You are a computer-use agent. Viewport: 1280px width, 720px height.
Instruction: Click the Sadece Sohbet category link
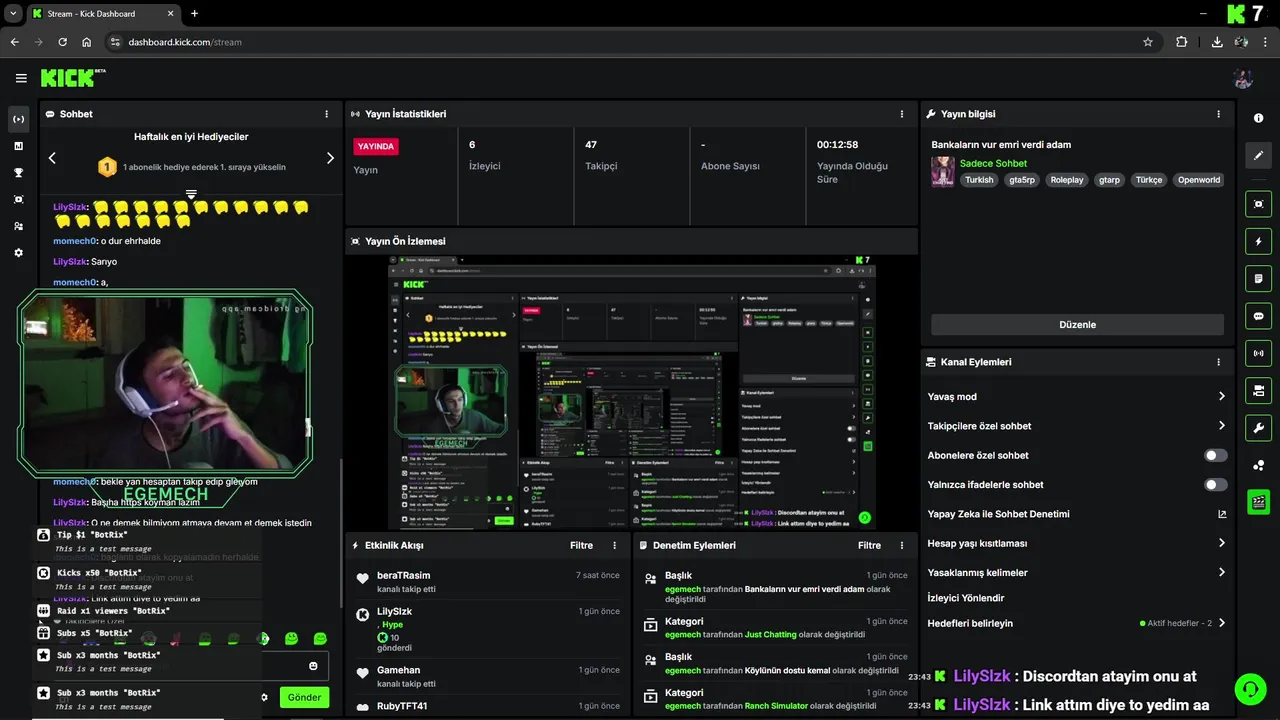(x=993, y=163)
